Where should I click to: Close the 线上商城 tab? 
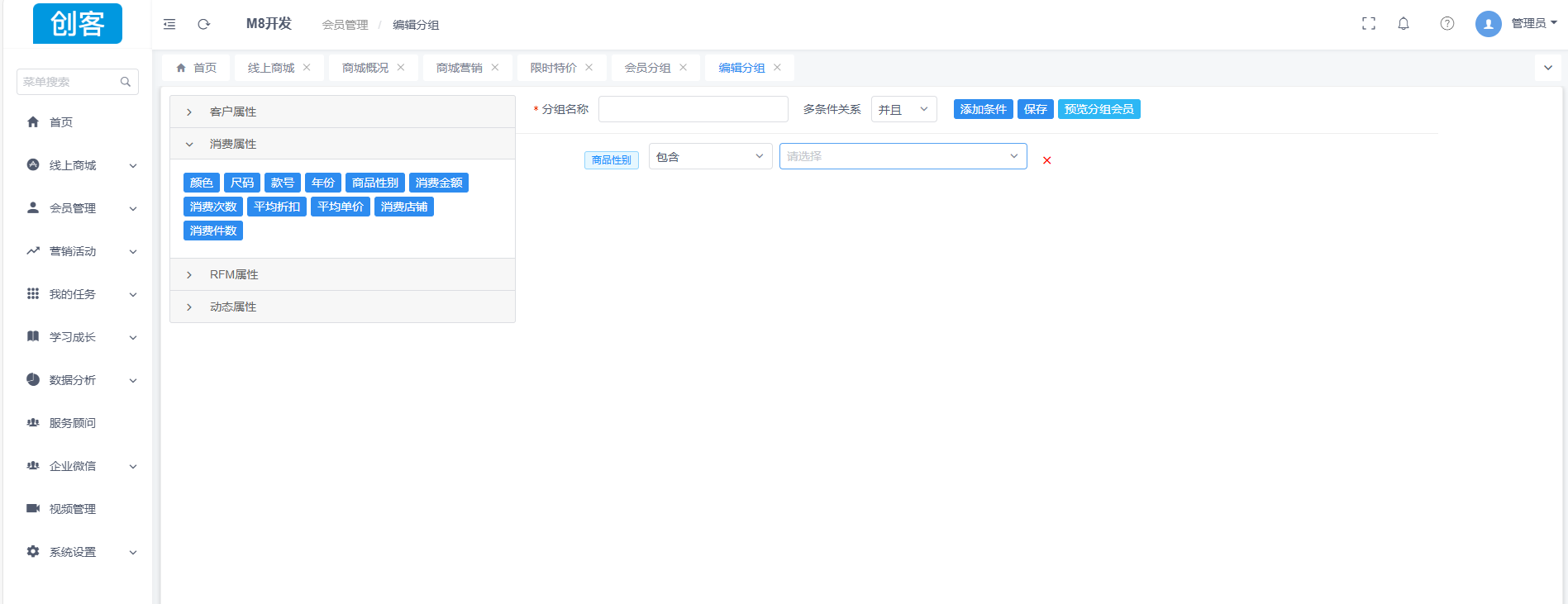pos(307,68)
